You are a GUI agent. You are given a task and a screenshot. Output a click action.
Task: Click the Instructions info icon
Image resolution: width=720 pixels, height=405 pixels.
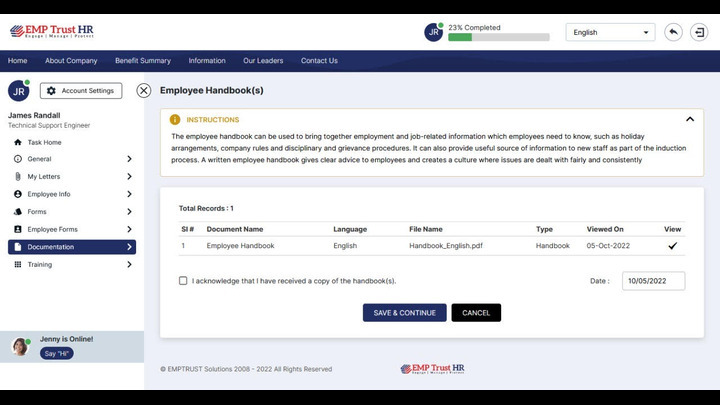tap(176, 120)
